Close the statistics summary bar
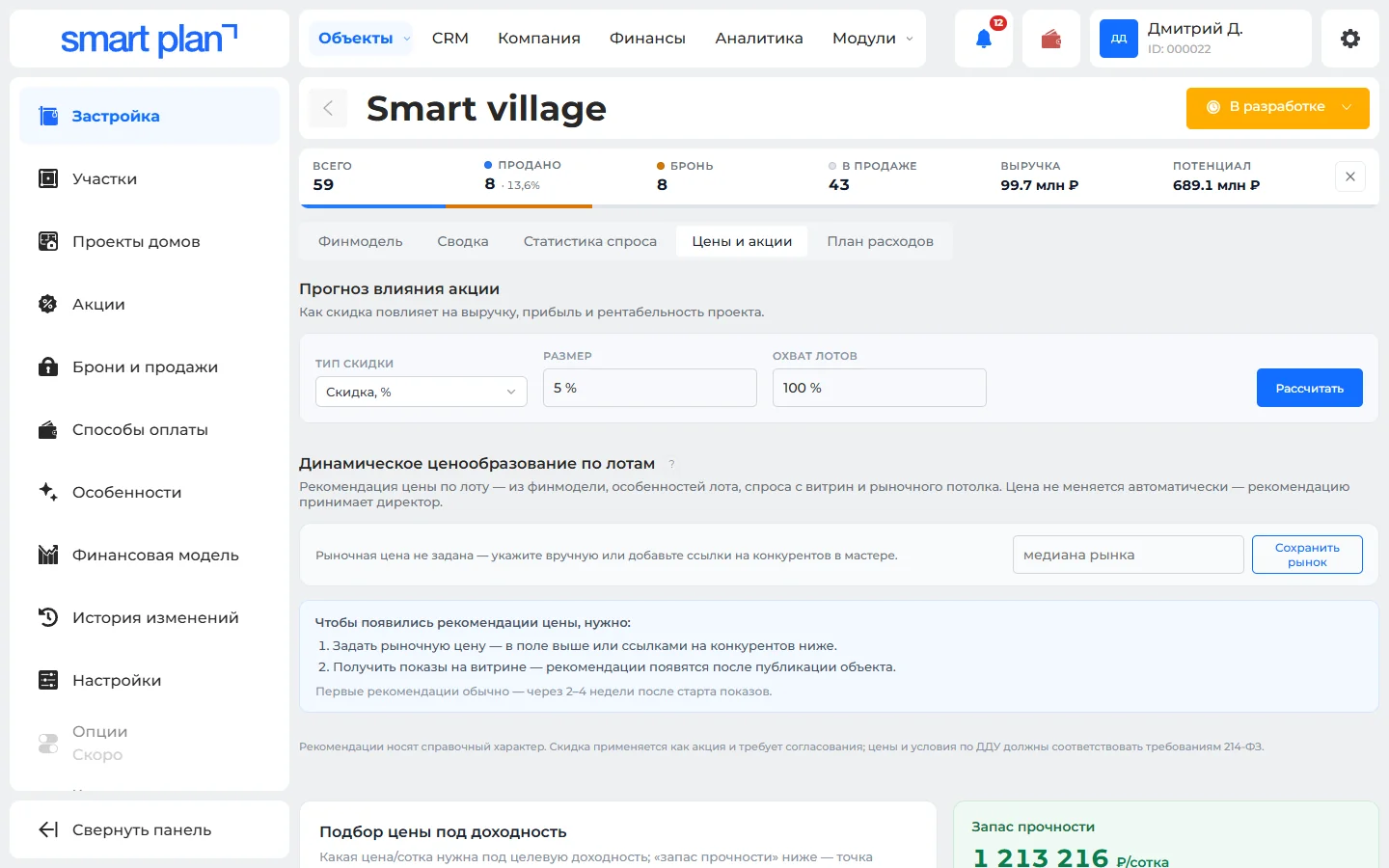 tap(1350, 176)
